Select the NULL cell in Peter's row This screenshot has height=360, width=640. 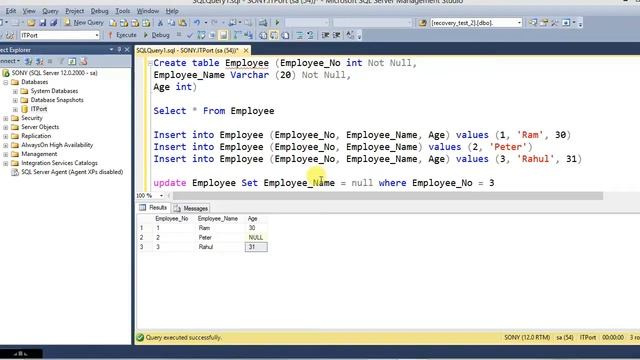(x=256, y=238)
